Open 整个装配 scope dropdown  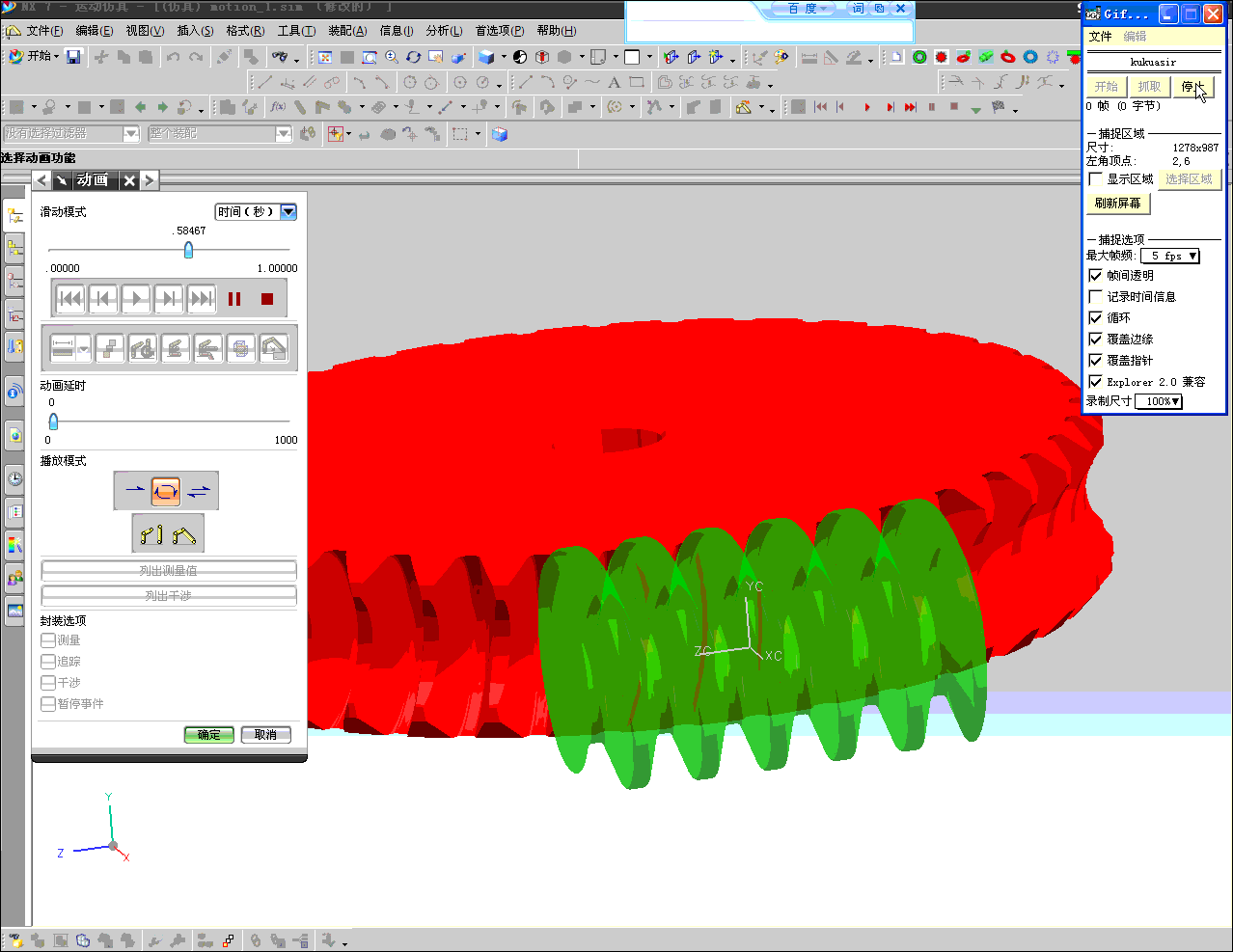coord(284,133)
